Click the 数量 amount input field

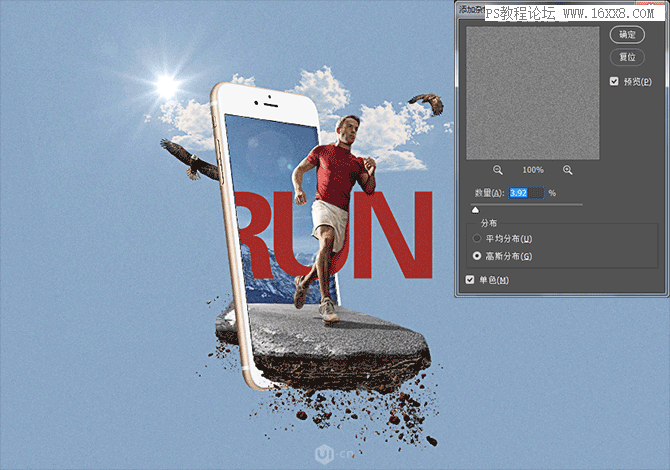[526, 193]
